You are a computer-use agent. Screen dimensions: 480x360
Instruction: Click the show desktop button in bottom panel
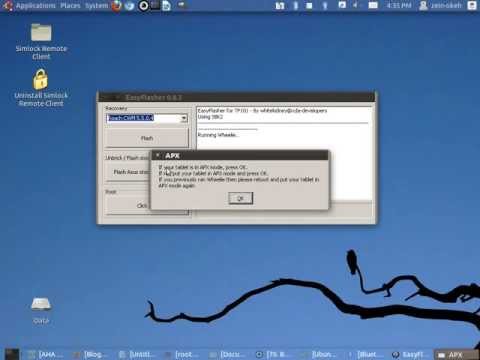[12, 354]
